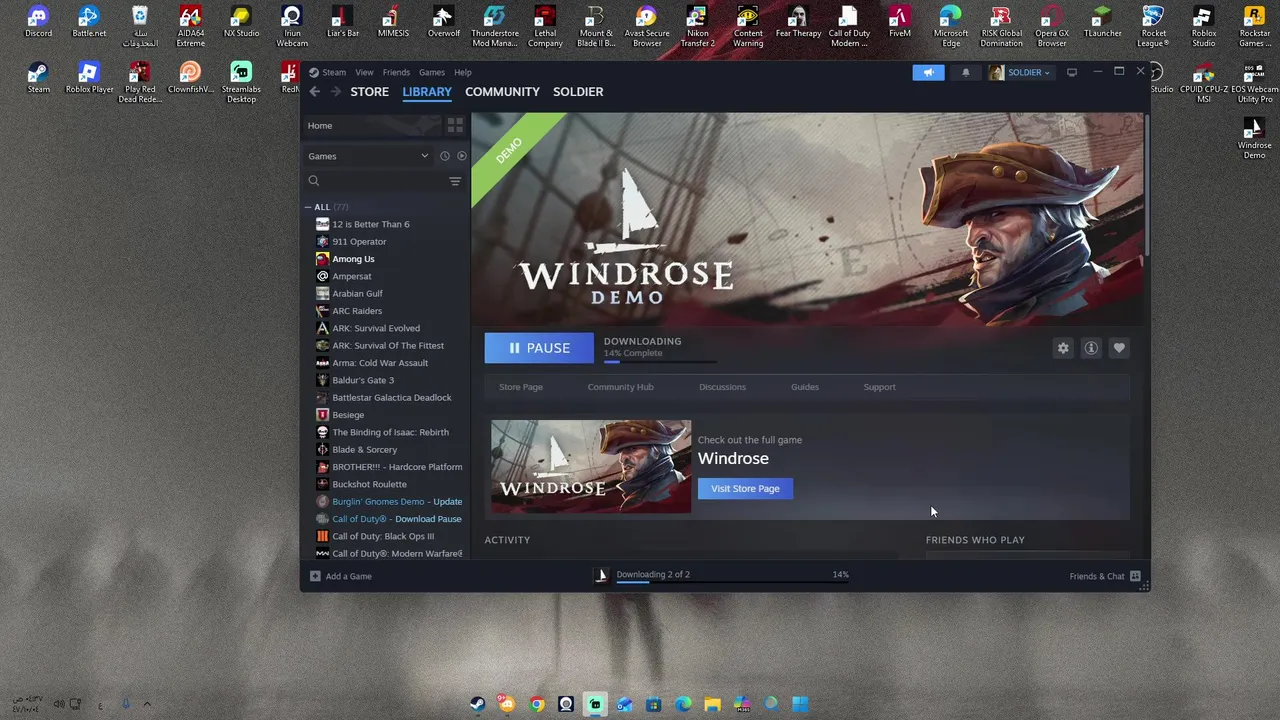Image resolution: width=1280 pixels, height=720 pixels.
Task: Show hidden system tray icons chevron
Action: [146, 704]
